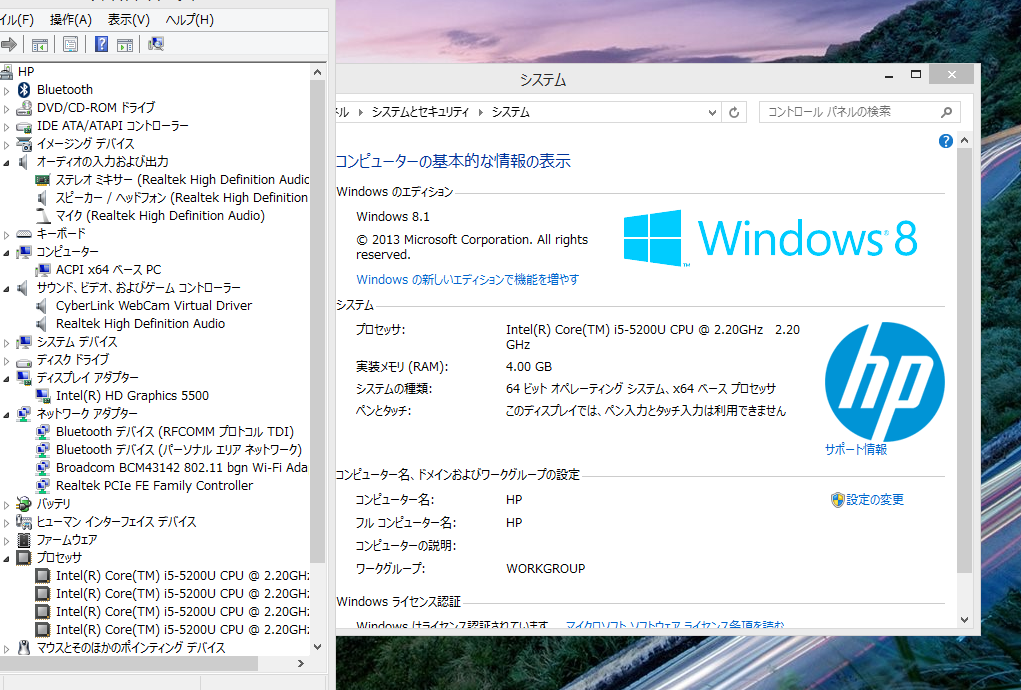Image resolution: width=1021 pixels, height=690 pixels.
Task: Expand the ディスク ドライブ node arrow
Action: coord(7,361)
